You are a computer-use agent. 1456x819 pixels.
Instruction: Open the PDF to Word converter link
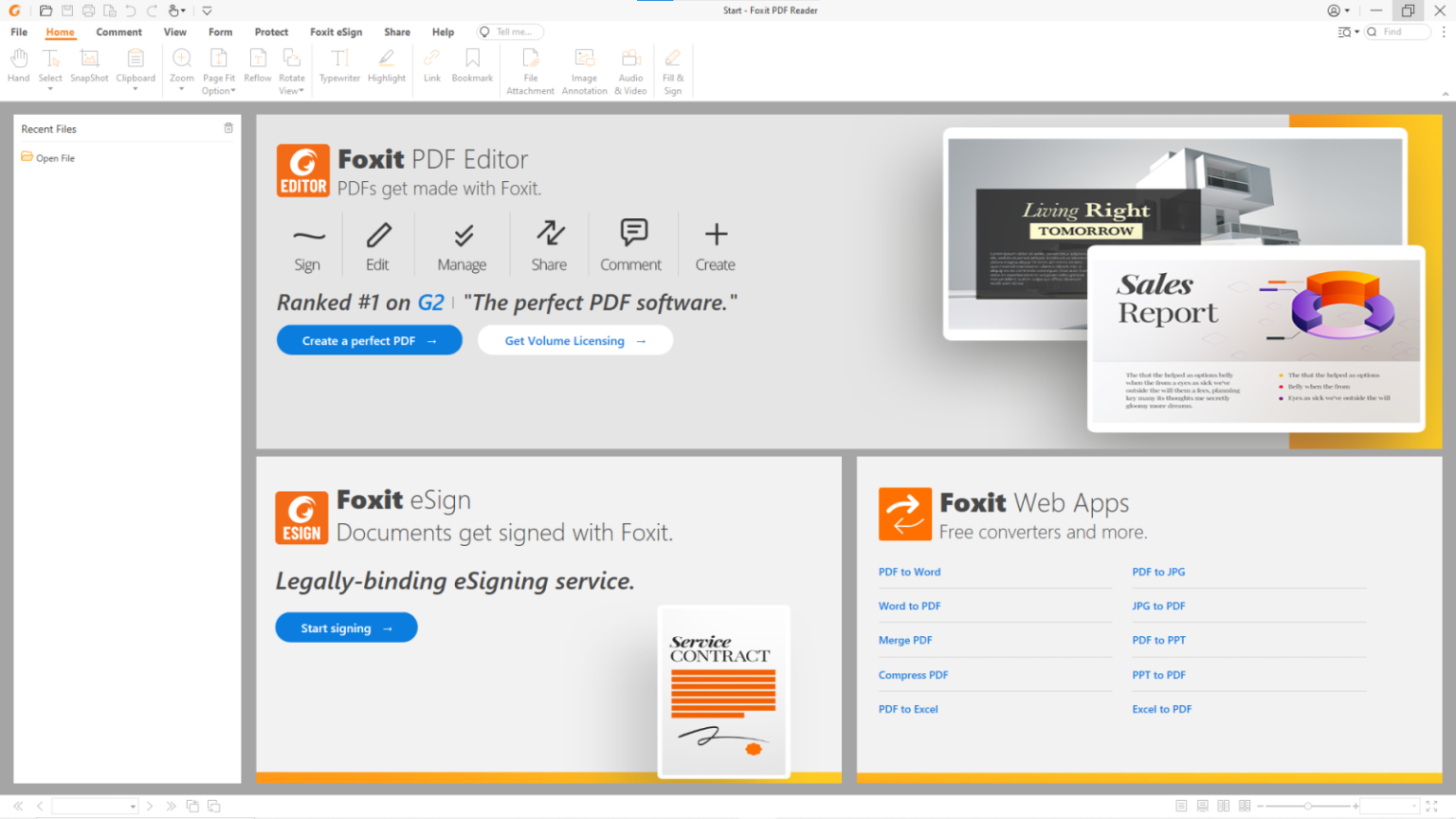pos(909,572)
